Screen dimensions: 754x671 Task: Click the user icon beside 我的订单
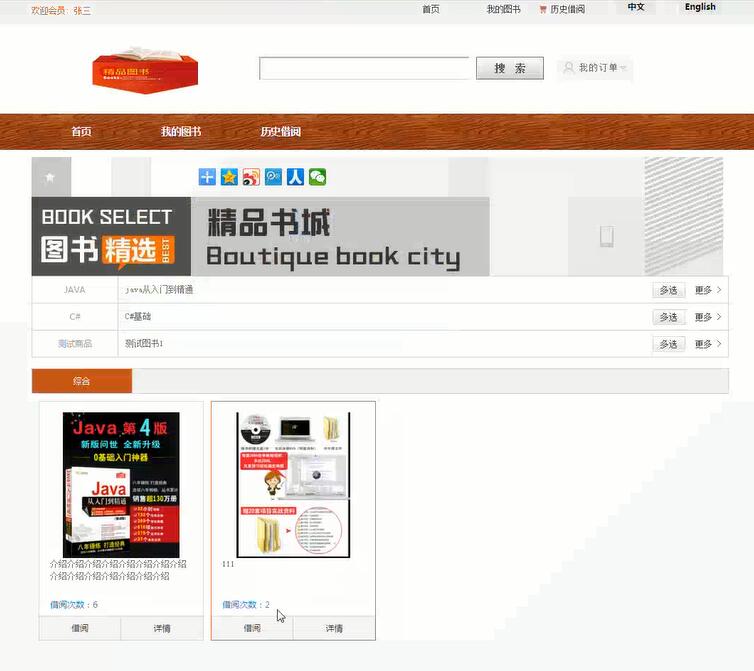[568, 67]
